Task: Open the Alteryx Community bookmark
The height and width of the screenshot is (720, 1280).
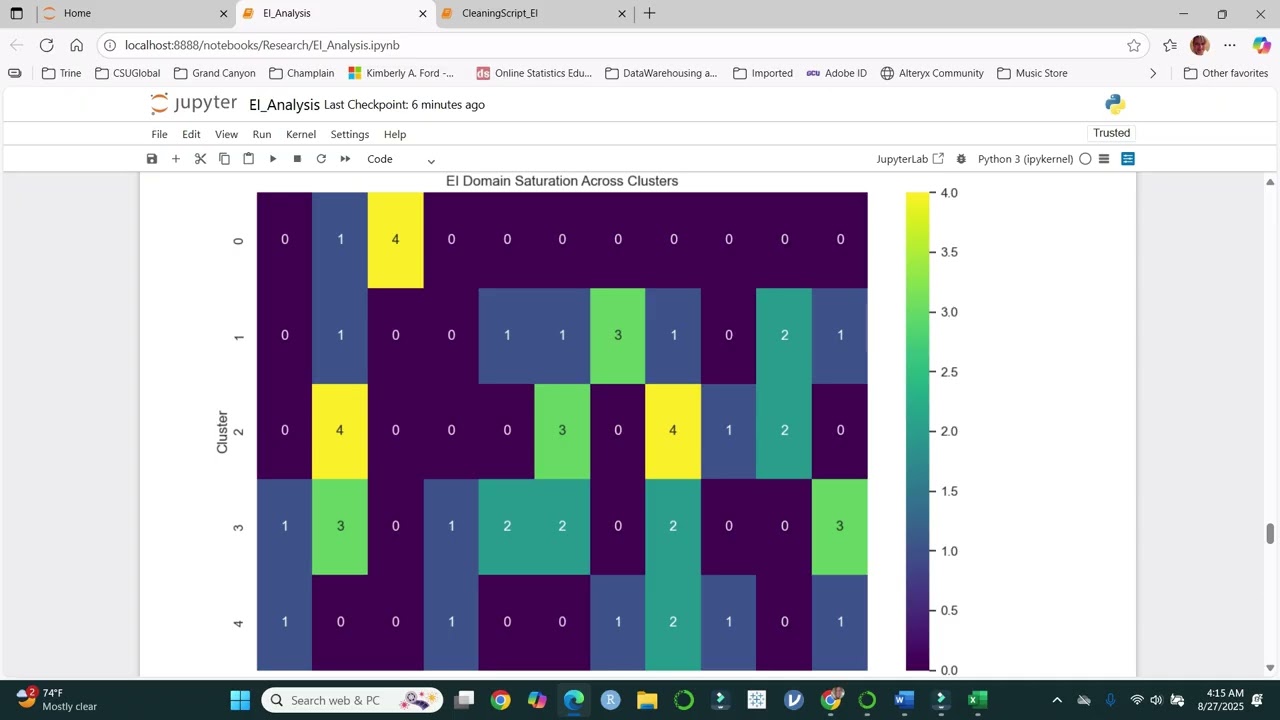Action: (x=932, y=73)
